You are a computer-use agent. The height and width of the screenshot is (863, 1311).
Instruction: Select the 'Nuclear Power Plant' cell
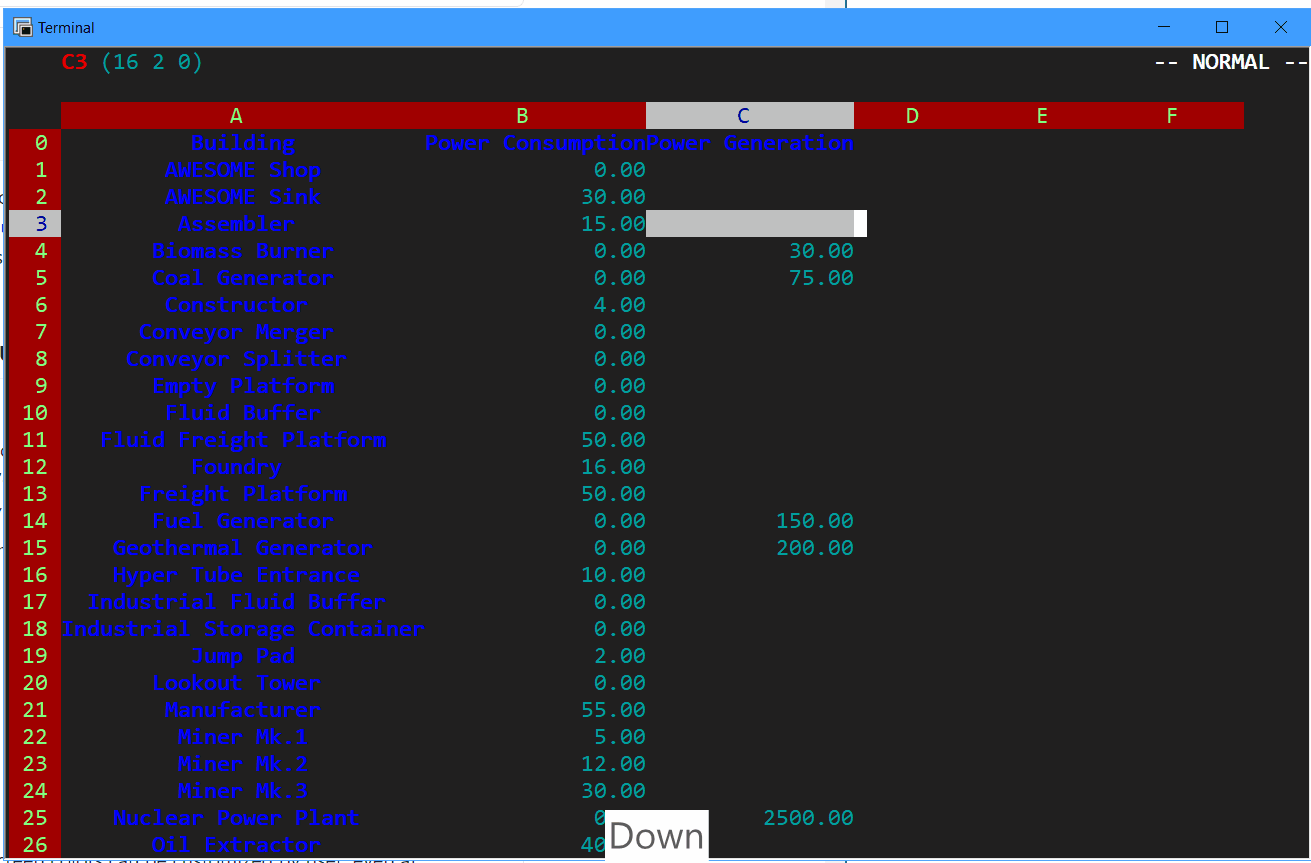coord(236,818)
